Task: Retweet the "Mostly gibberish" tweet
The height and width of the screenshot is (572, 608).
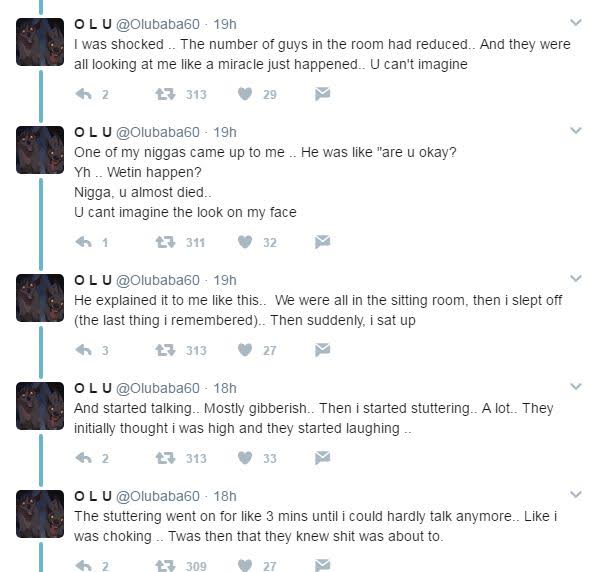Action: (164, 458)
